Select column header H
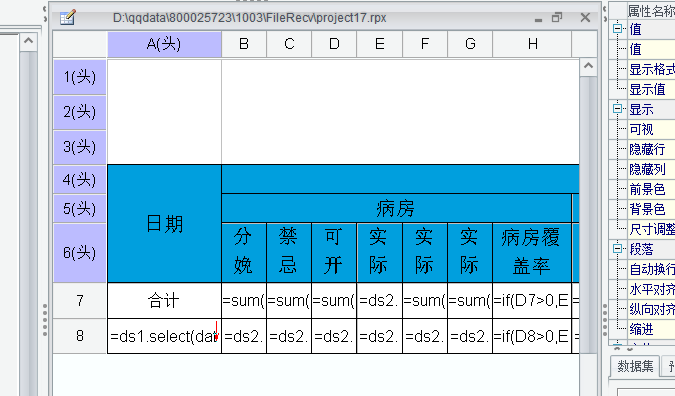This screenshot has height=396, width=675. (533, 44)
